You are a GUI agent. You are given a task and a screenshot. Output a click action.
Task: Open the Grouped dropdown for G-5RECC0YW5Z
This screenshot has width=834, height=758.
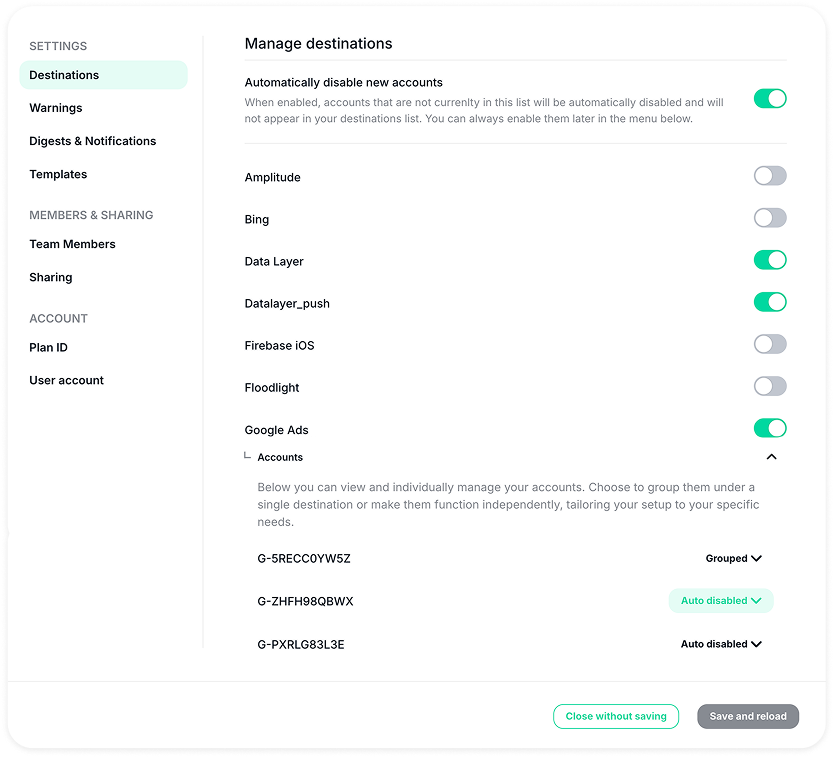coord(733,558)
